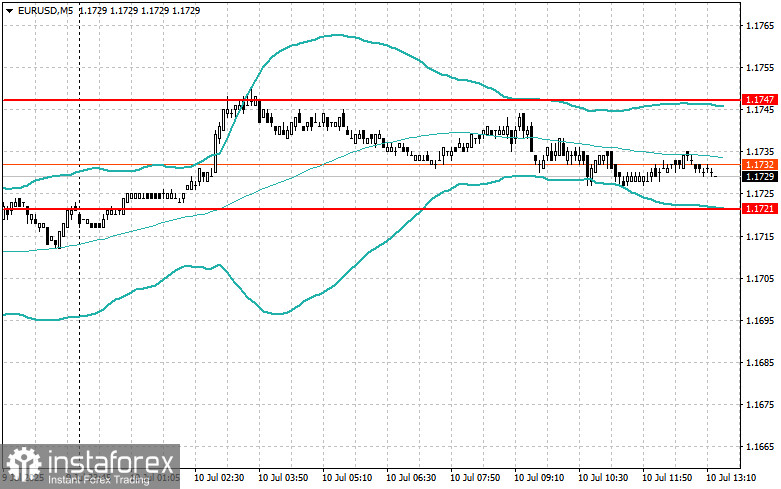Select the 1.1735 price axis value
Viewport: 781px width, 489px height.
click(760, 152)
